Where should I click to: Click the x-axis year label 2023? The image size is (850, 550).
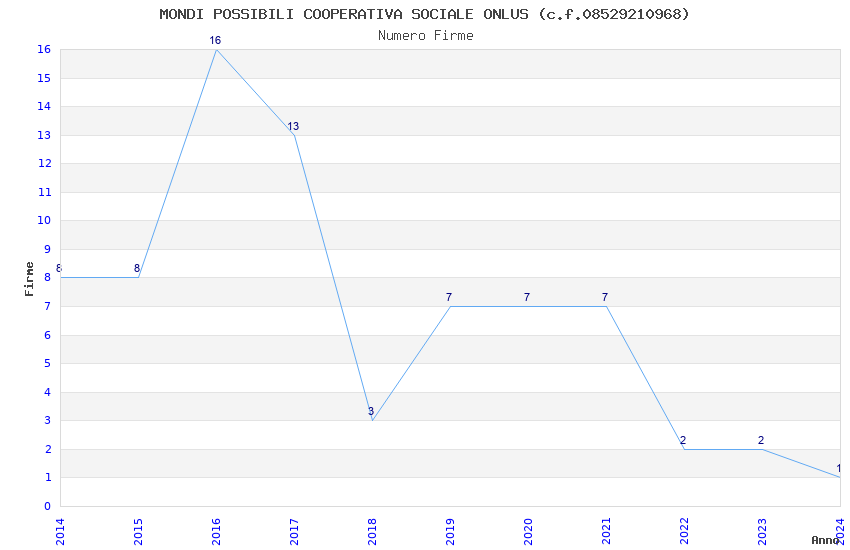coord(763,532)
